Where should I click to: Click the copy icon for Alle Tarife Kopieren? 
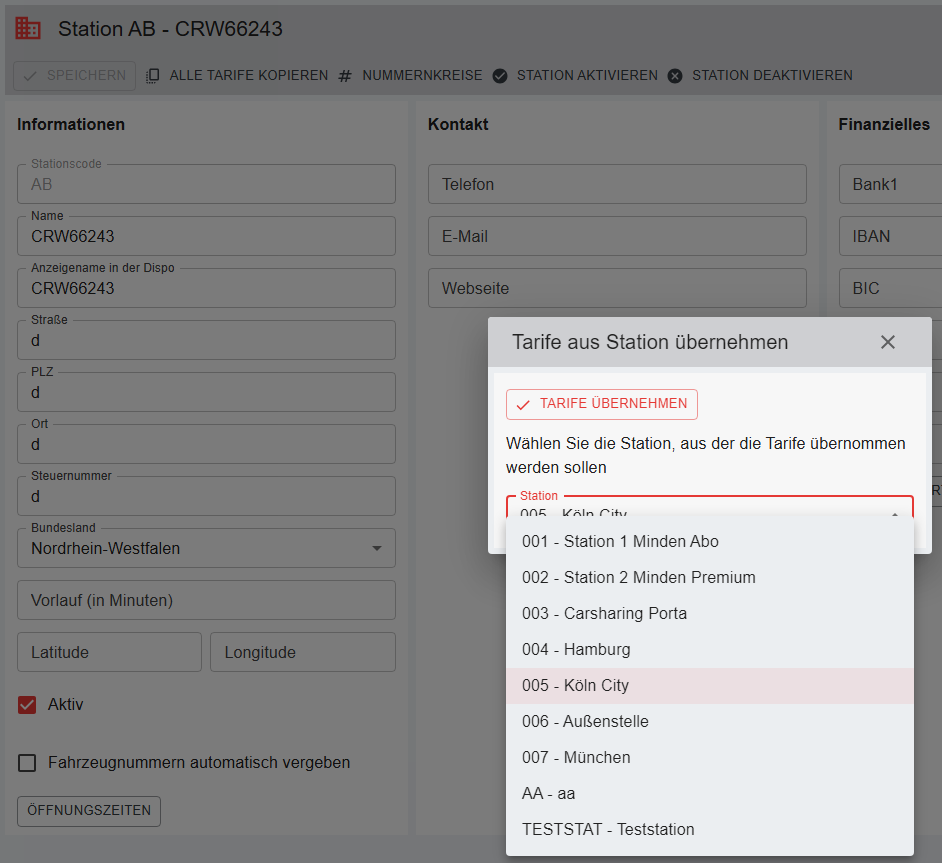153,76
